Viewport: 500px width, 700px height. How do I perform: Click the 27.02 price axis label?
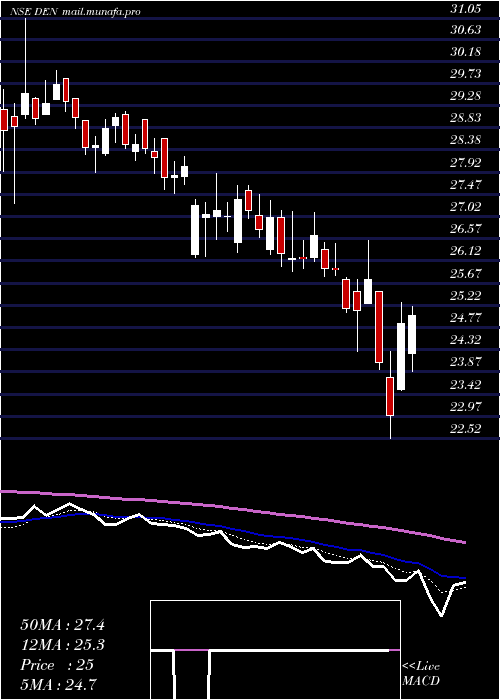[x=465, y=207]
